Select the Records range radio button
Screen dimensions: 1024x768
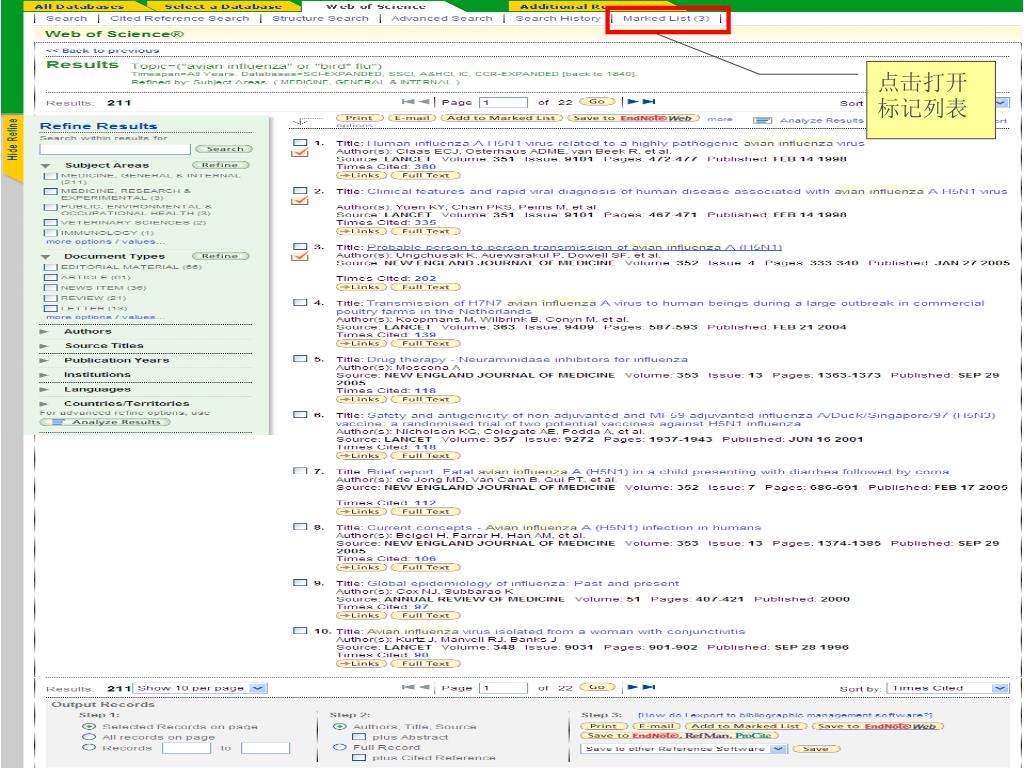[x=89, y=747]
